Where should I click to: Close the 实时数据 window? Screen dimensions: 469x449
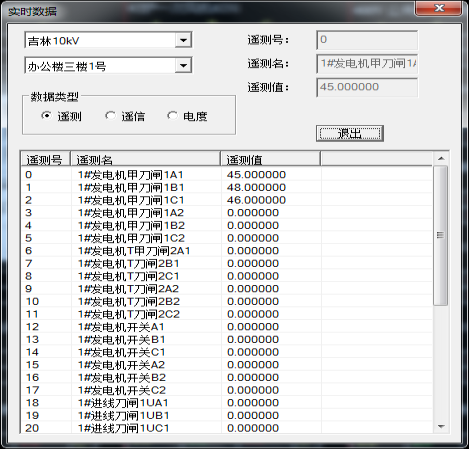point(439,8)
